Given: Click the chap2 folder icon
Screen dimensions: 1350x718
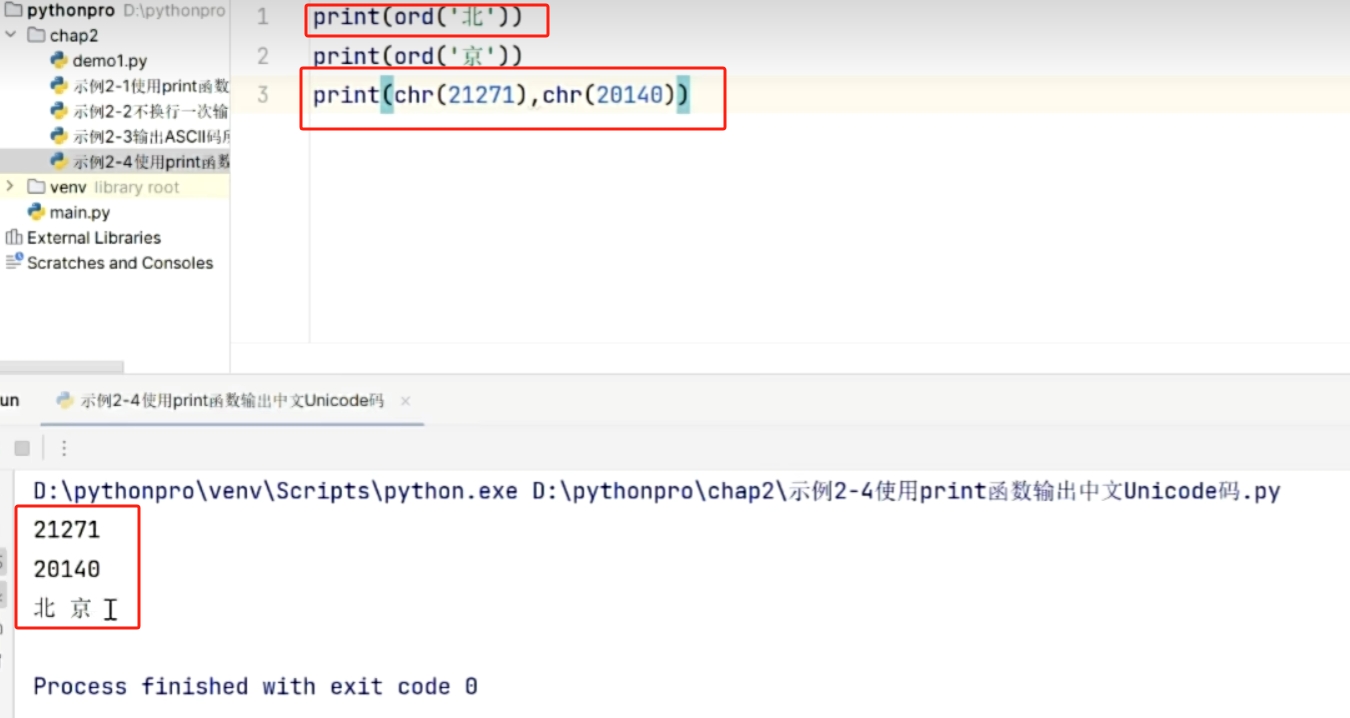Looking at the screenshot, I should pos(36,36).
